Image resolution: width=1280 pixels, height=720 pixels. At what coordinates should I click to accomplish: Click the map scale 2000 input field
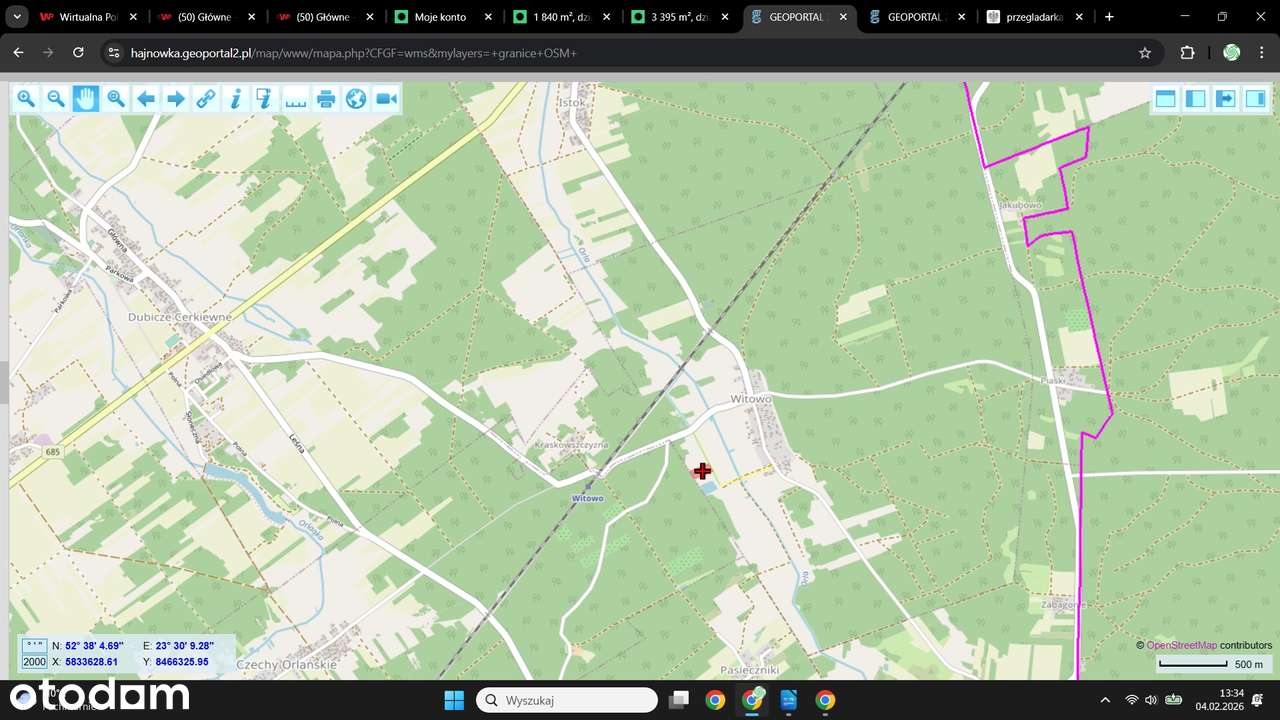tap(33, 661)
